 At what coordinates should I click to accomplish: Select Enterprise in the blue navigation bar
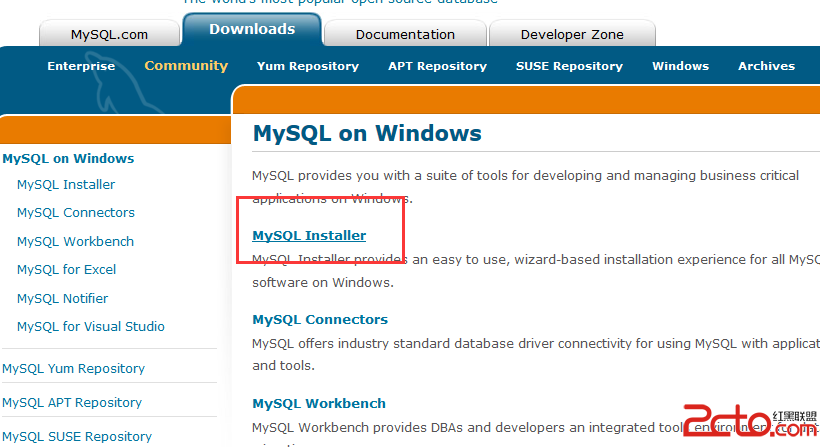coord(81,66)
